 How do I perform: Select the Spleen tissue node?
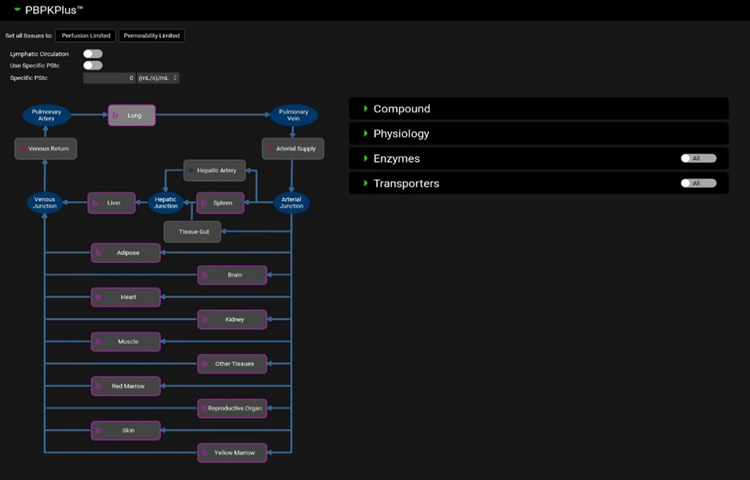(220, 203)
